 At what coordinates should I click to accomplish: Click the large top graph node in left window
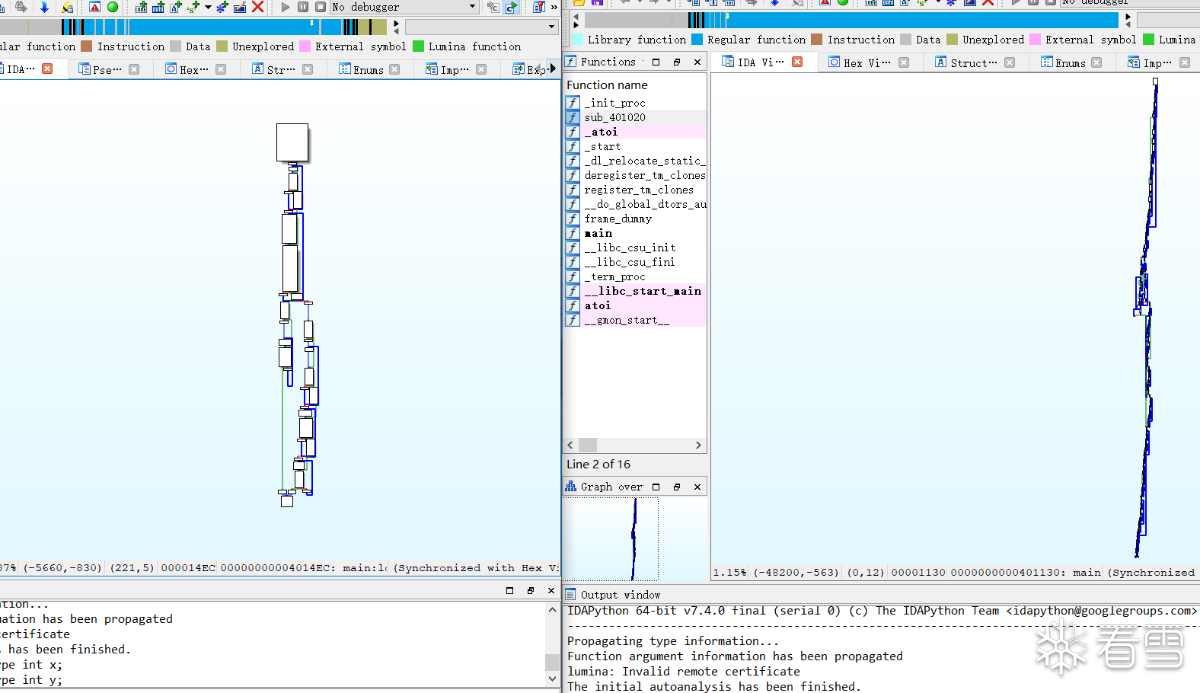click(292, 142)
